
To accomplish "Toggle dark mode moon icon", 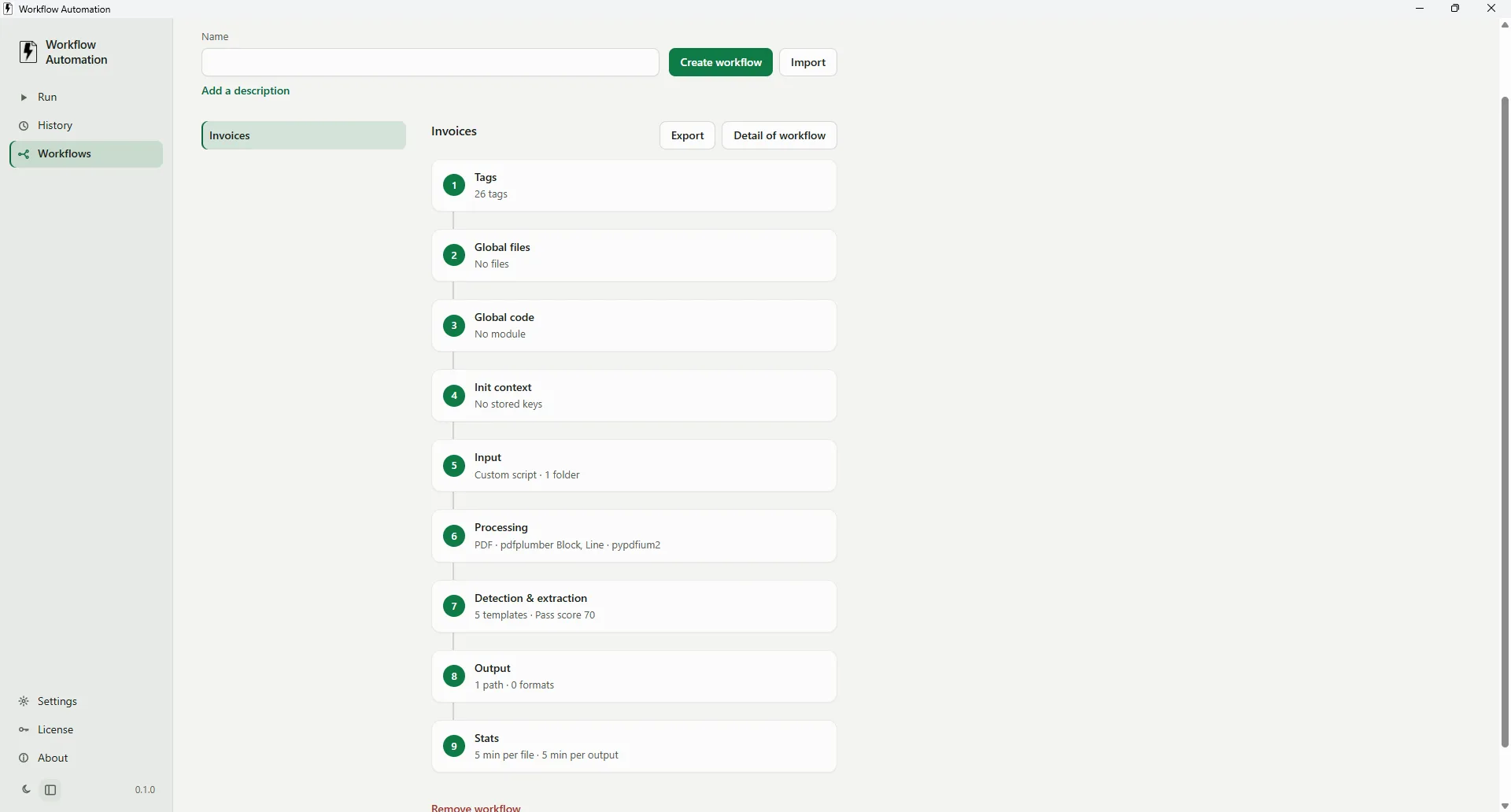I will pos(26,790).
